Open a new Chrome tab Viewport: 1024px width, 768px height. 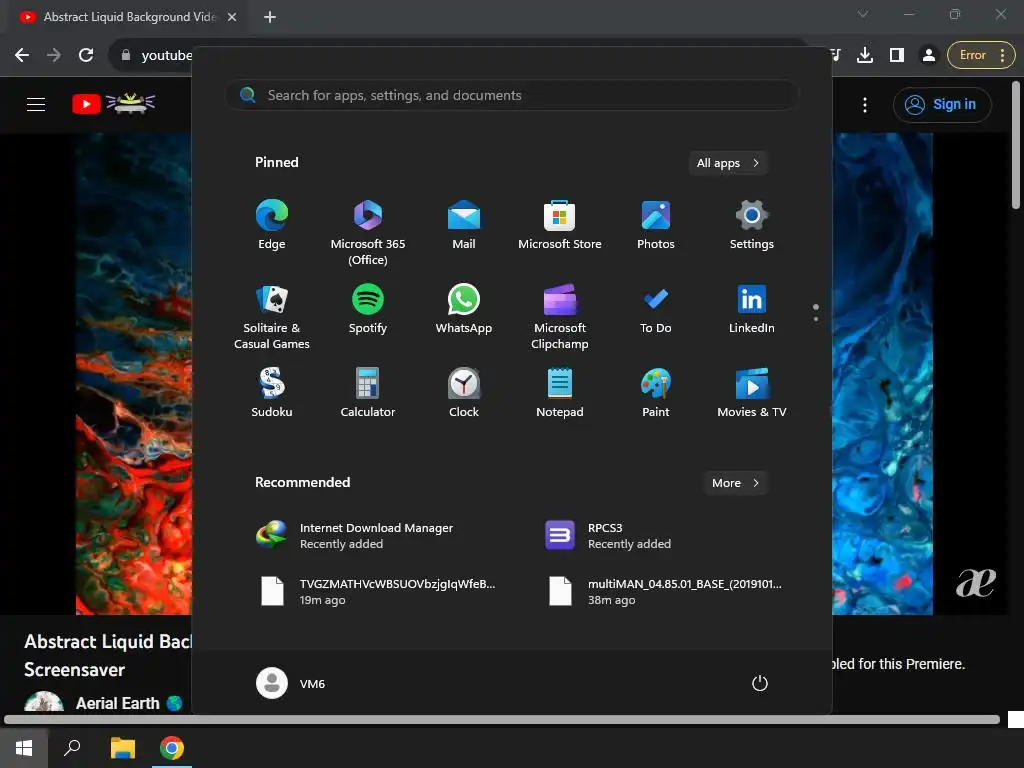coord(270,17)
